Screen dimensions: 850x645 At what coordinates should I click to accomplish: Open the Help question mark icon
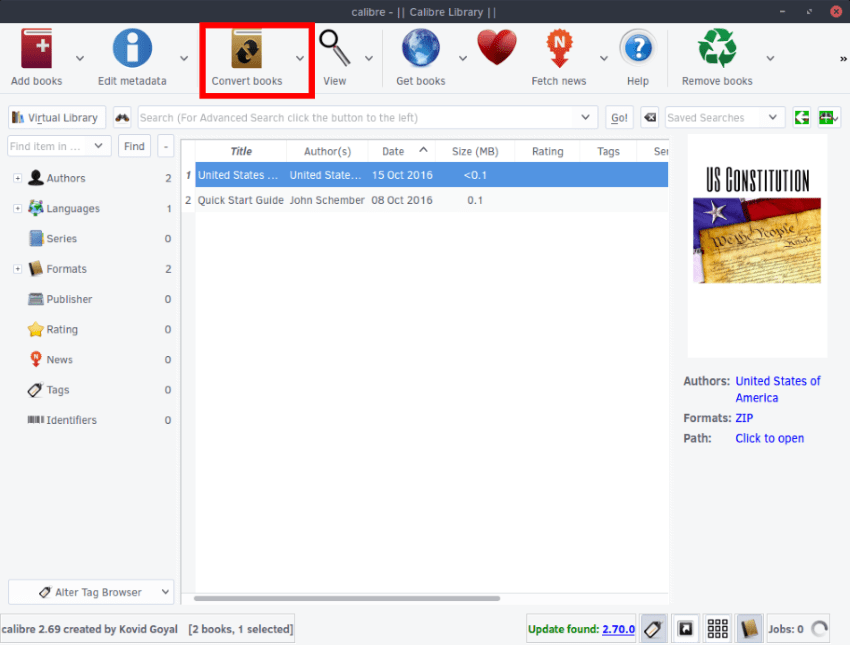637,47
